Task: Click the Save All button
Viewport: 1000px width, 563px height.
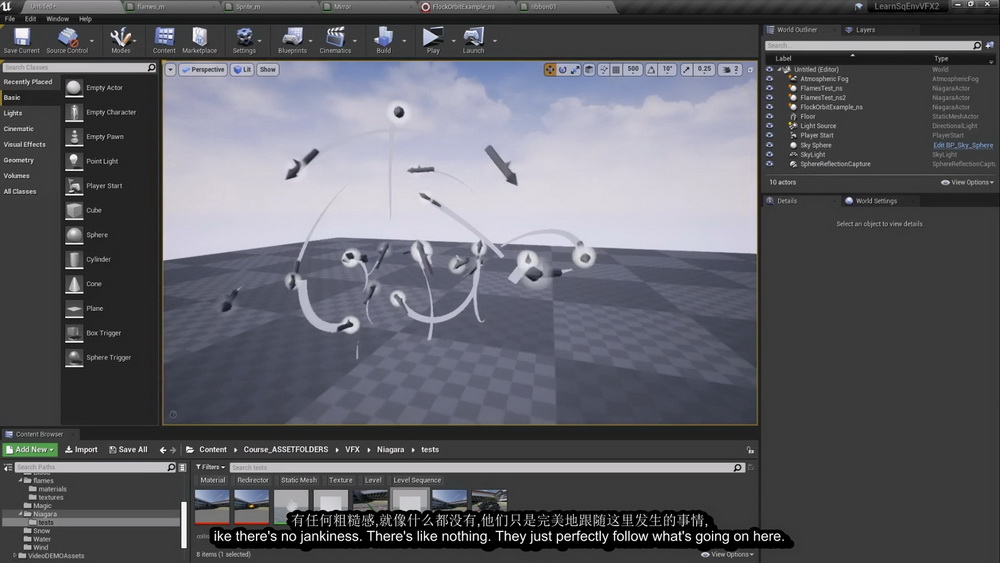Action: coord(128,450)
